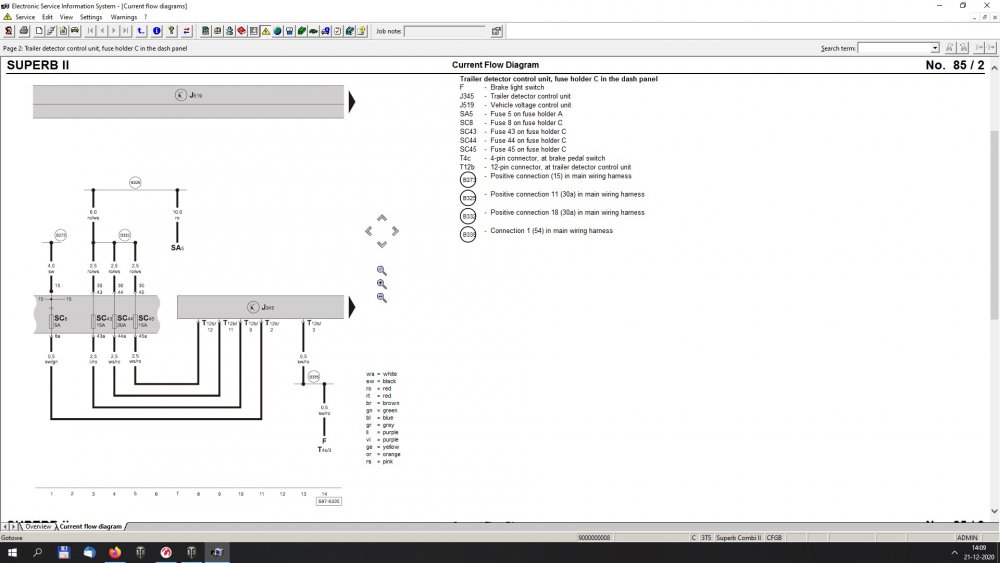Click the Windows Start button
Image resolution: width=1000 pixels, height=563 pixels.
(x=12, y=552)
